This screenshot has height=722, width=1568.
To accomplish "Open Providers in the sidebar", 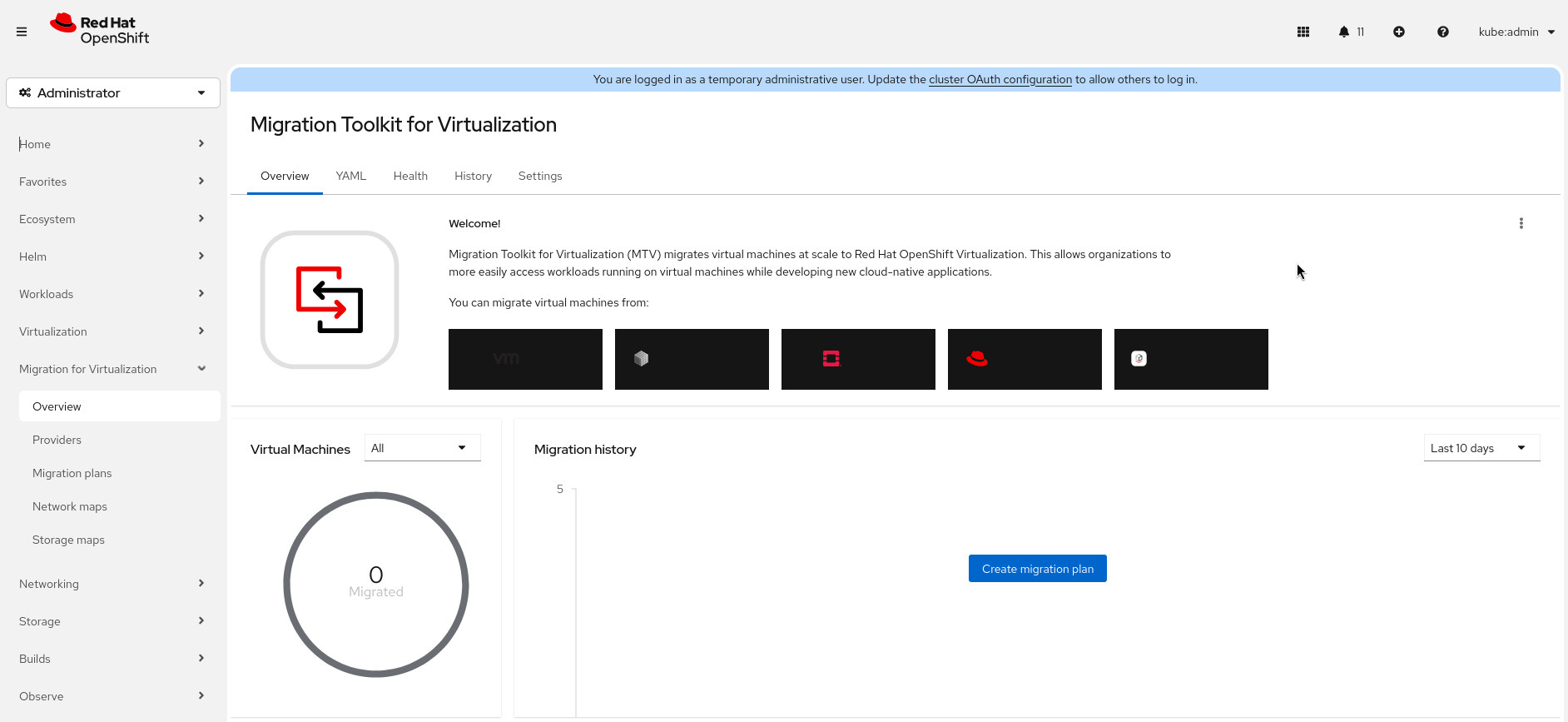I will coord(120,440).
